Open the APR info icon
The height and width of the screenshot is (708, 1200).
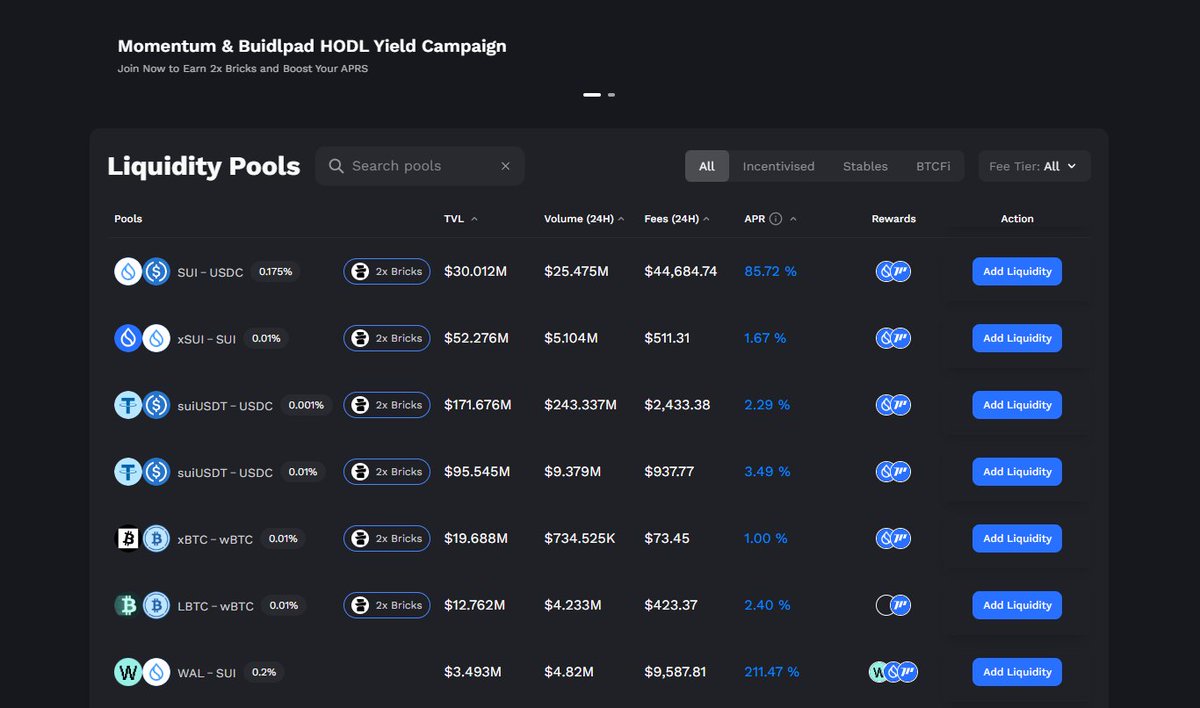[775, 219]
